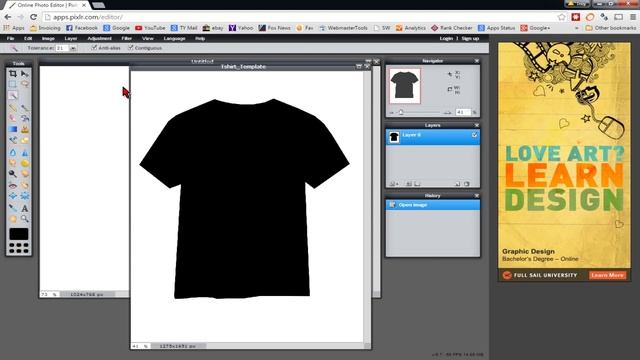The width and height of the screenshot is (640, 360).
Task: Select the Sponge tool
Action: coord(25,163)
